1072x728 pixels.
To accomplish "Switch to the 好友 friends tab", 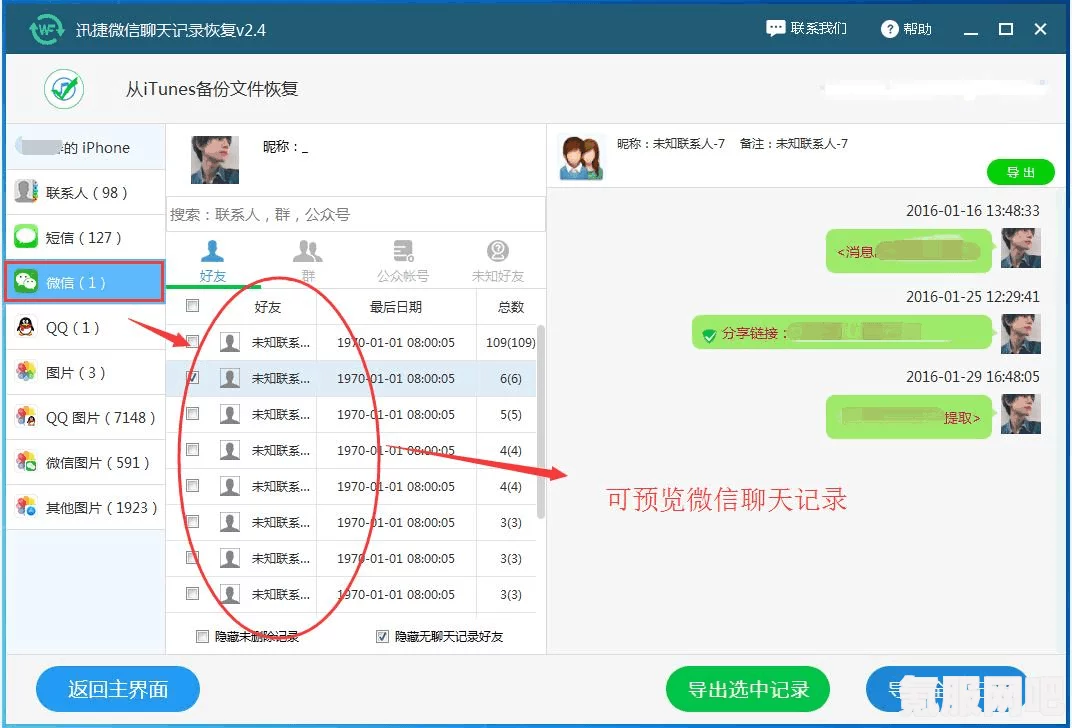I will (213, 261).
